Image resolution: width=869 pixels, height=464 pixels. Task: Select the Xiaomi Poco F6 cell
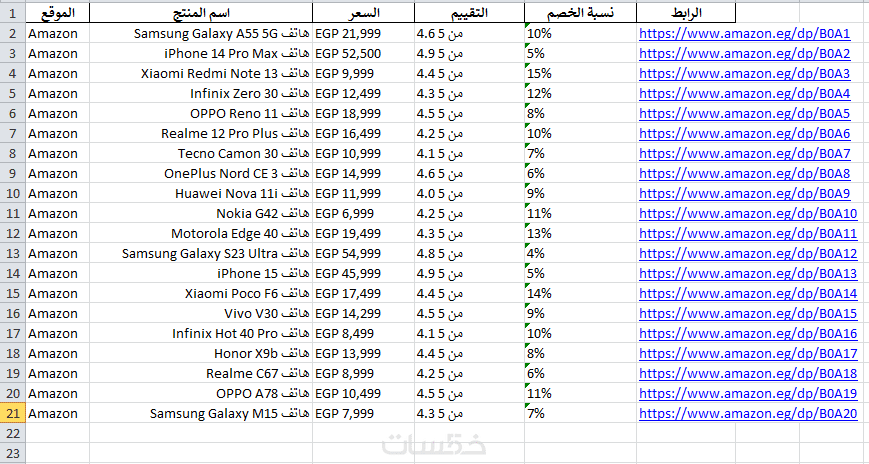pyautogui.click(x=201, y=293)
